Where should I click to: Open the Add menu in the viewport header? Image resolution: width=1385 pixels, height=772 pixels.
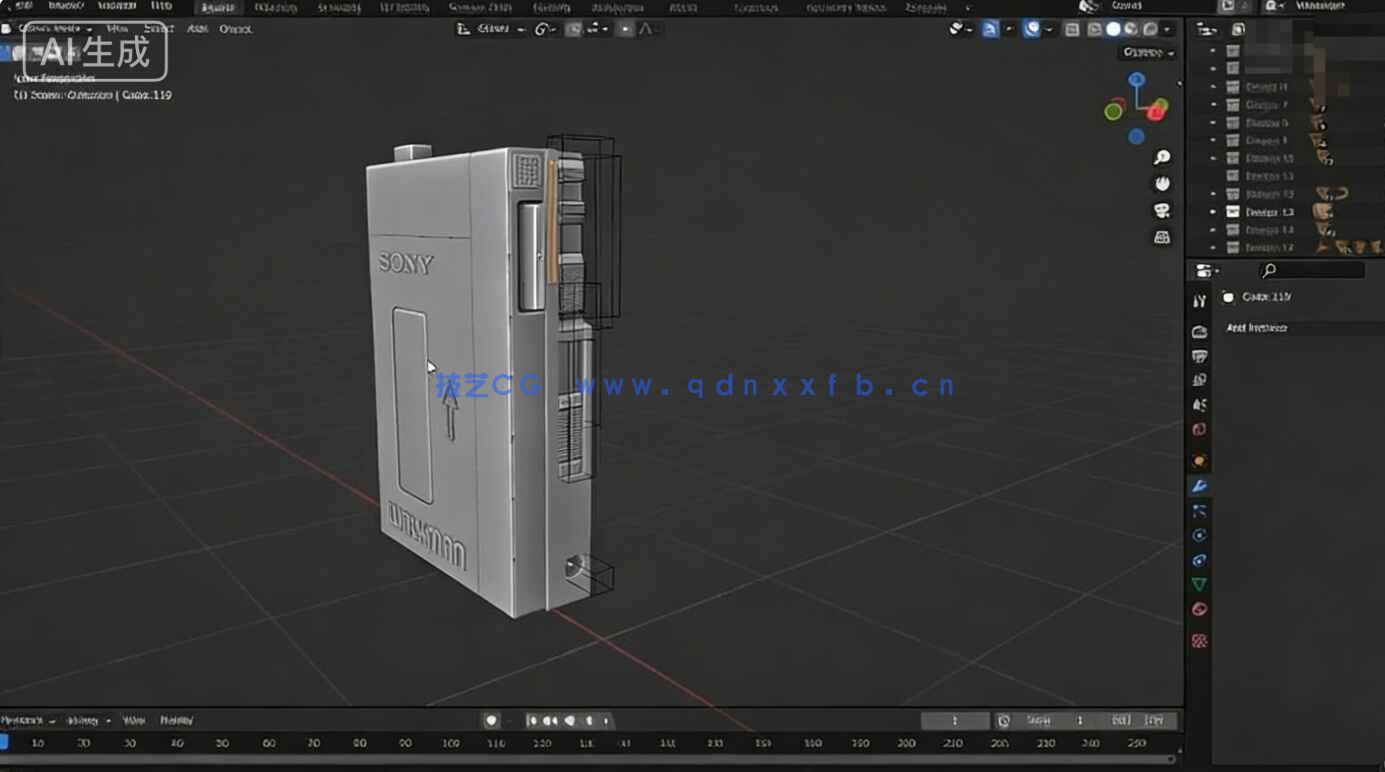coord(198,29)
